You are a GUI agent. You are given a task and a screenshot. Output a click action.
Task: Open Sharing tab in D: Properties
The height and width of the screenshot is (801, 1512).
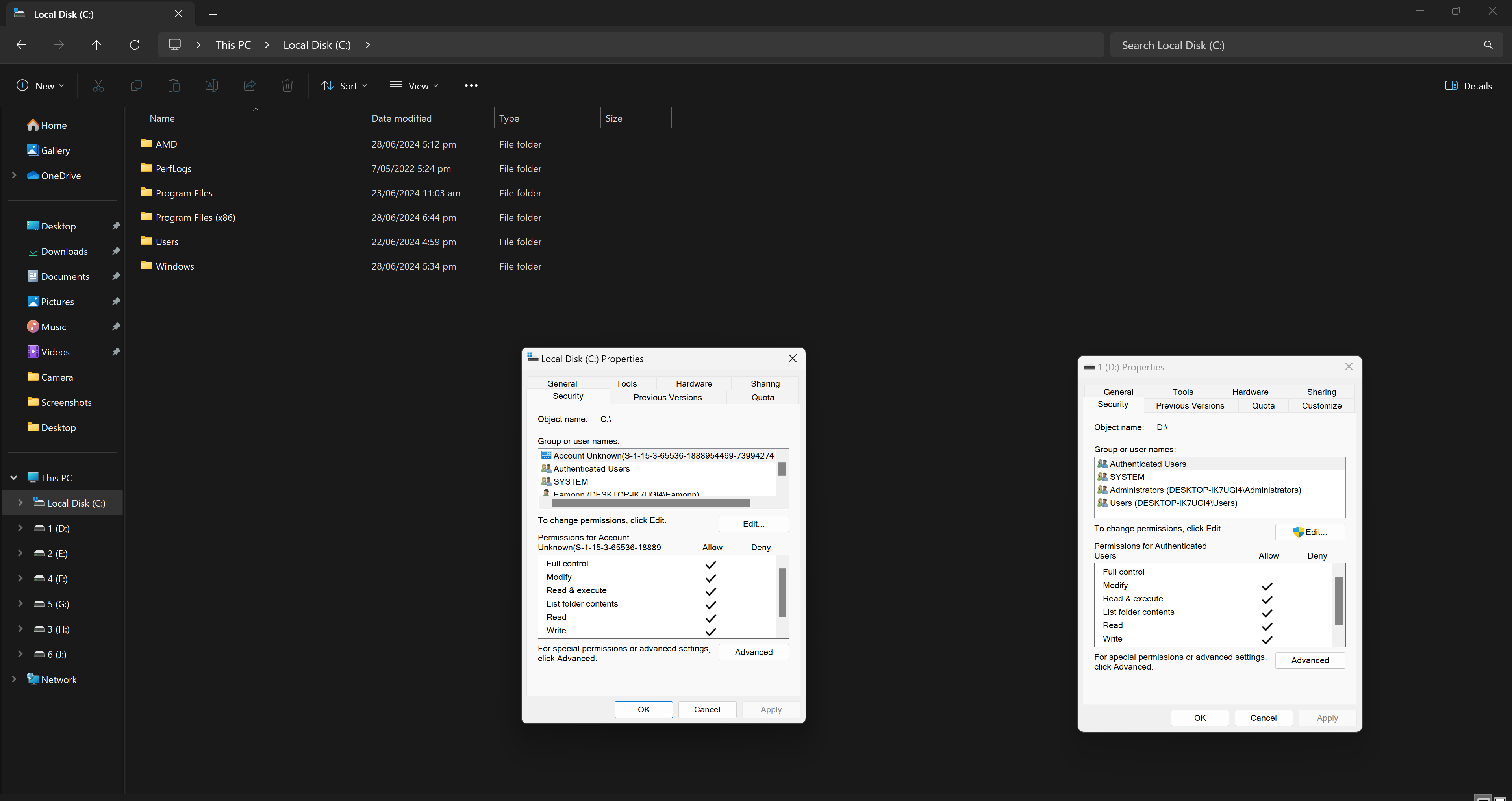[x=1321, y=392]
